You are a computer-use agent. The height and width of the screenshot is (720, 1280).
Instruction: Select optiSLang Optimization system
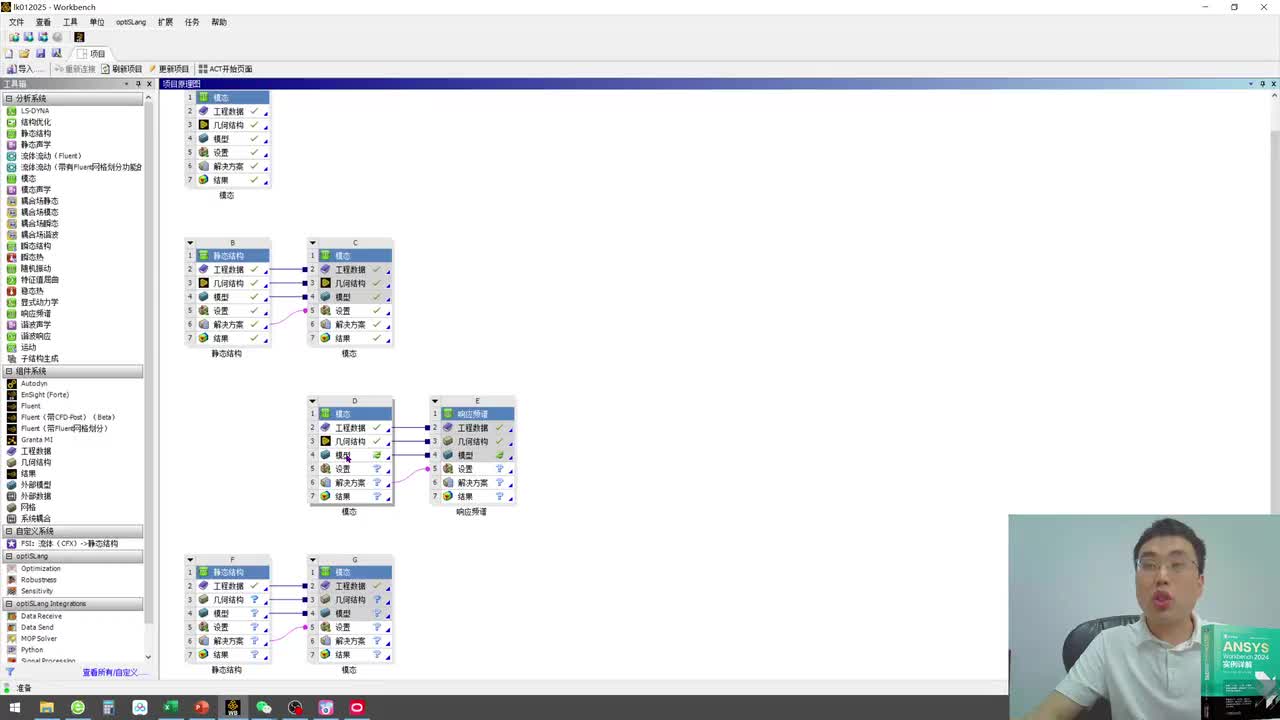[x=40, y=569]
